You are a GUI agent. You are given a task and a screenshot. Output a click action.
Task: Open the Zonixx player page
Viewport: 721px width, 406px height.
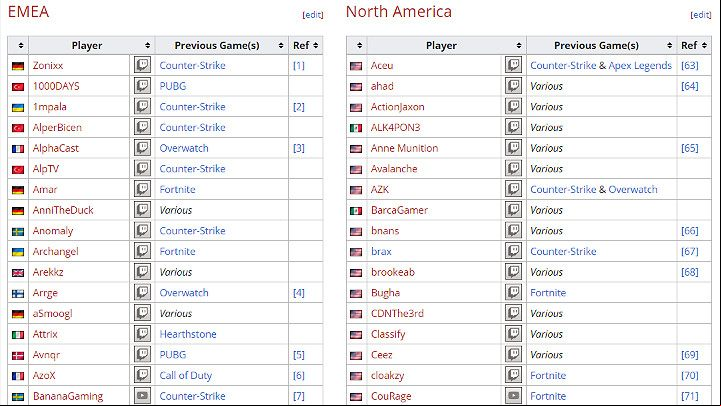(x=48, y=65)
